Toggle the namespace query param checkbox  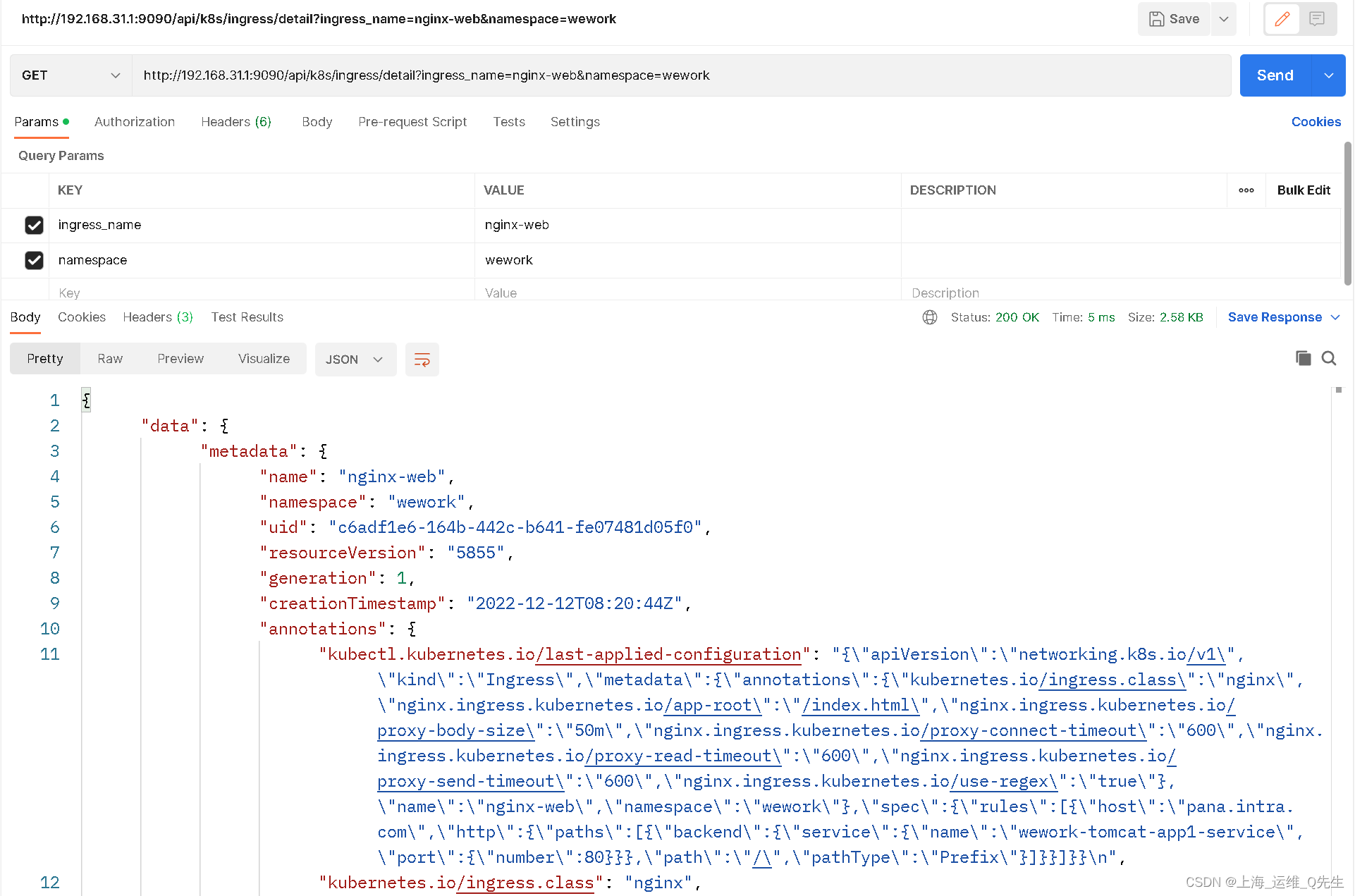point(35,259)
